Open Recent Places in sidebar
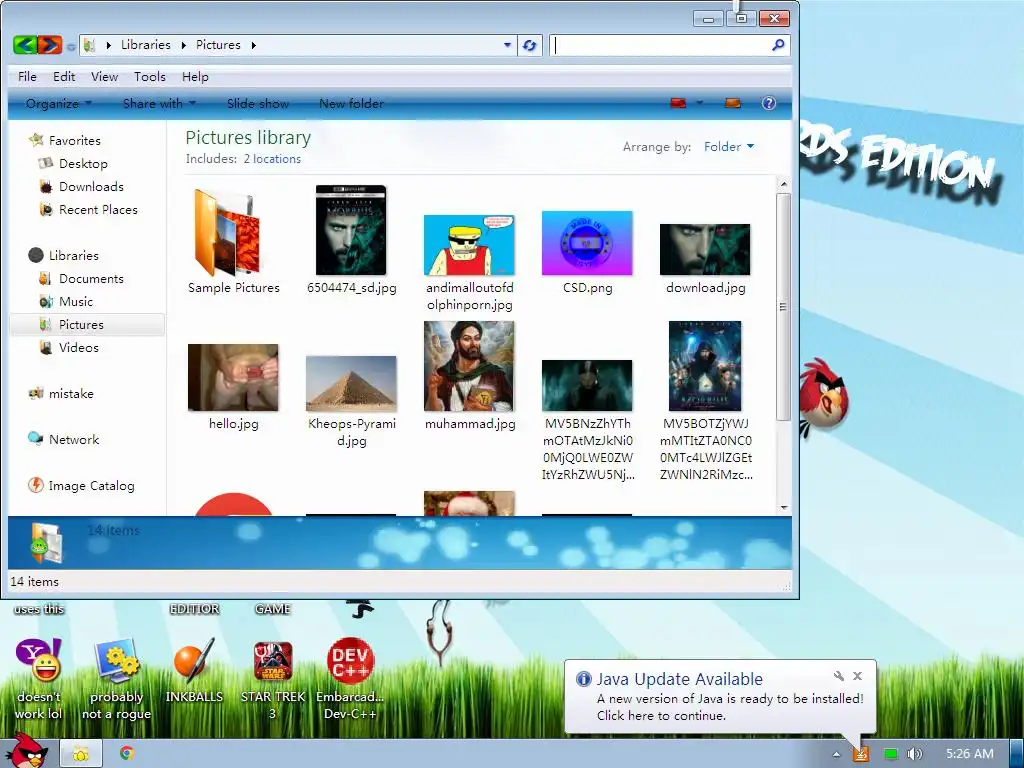The image size is (1024, 768). (x=98, y=209)
